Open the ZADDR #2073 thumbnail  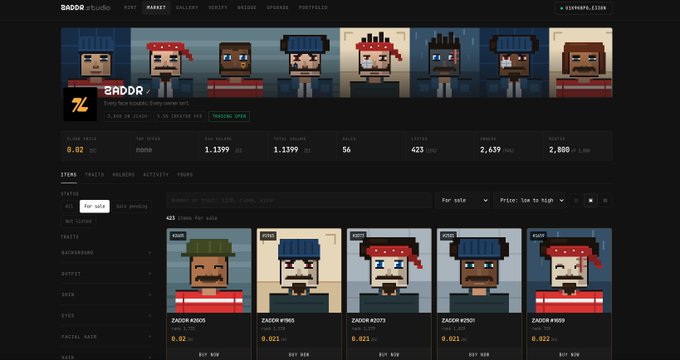pos(389,271)
